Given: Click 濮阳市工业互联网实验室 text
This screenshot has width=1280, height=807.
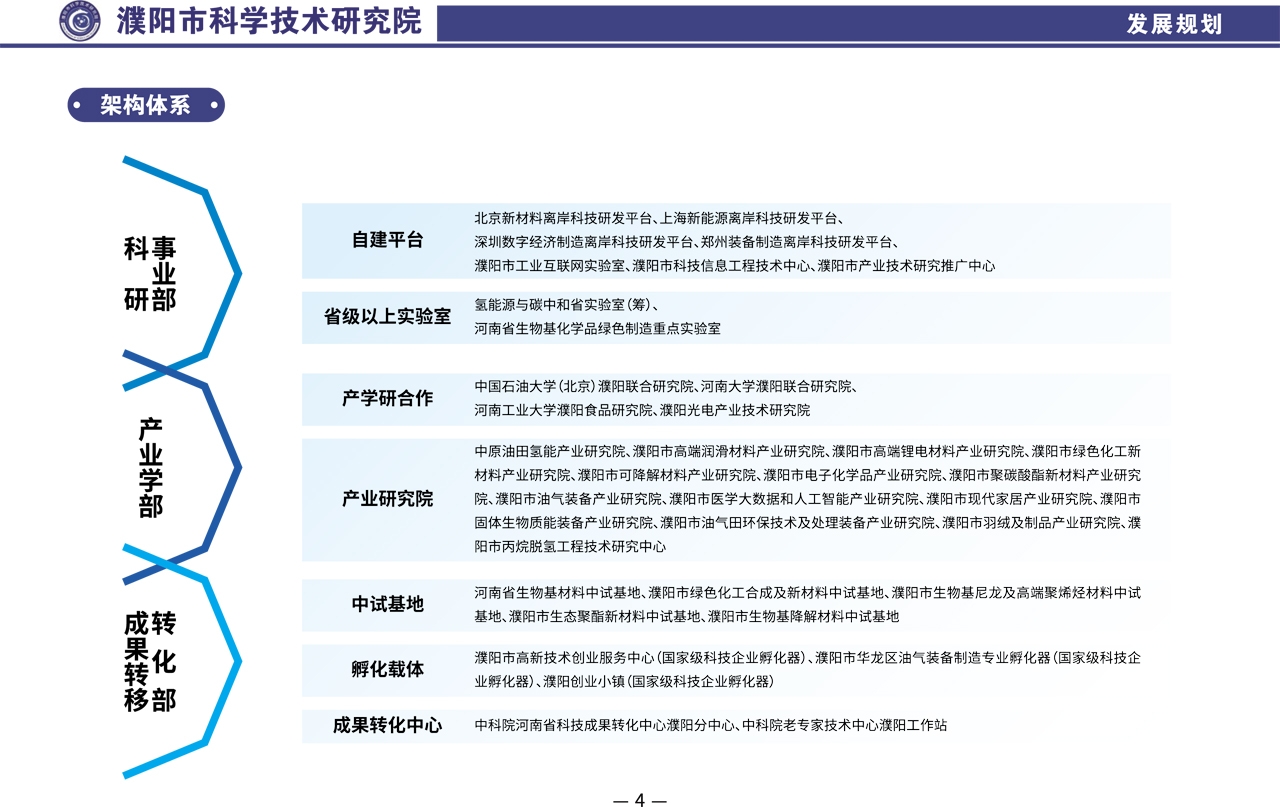Looking at the screenshot, I should coord(550,266).
